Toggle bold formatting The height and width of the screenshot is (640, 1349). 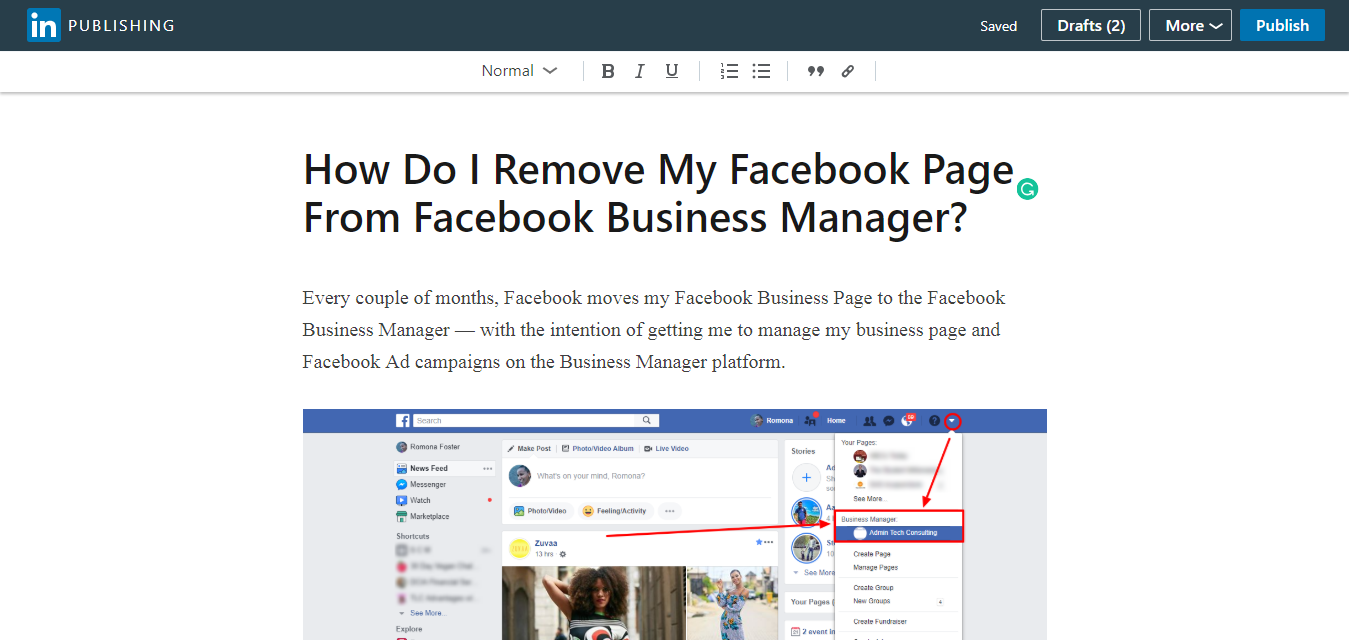click(608, 71)
